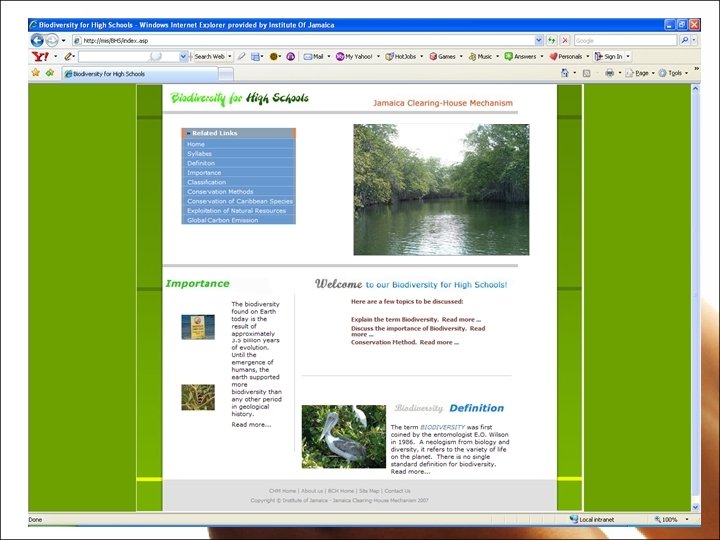Click the pelican photo thumbnail
Screen dimensions: 720x540
[343, 437]
